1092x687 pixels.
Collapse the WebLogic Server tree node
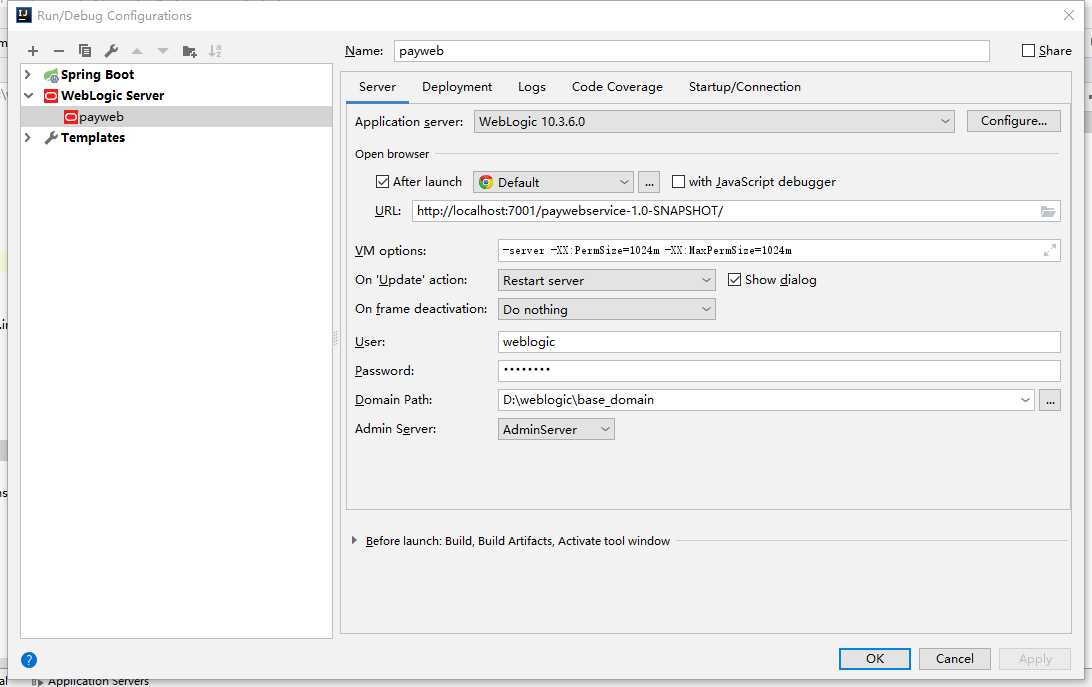tap(29, 95)
